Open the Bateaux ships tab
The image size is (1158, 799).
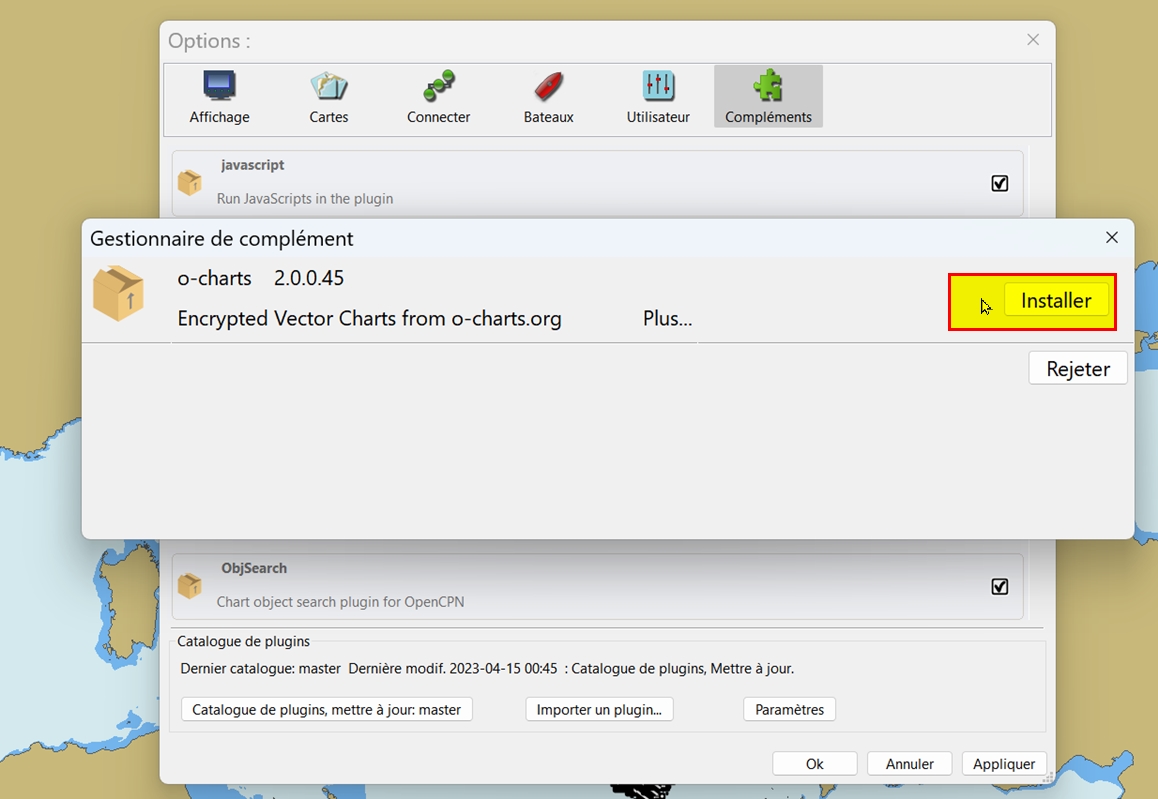coord(549,97)
